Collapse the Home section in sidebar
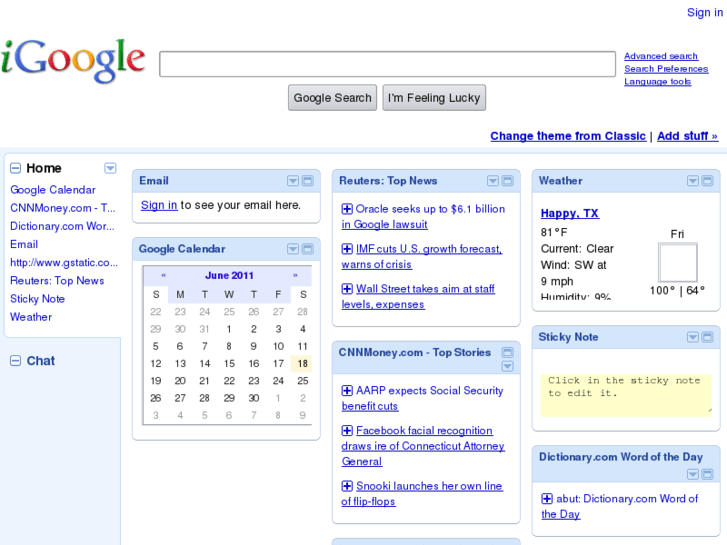 point(15,168)
